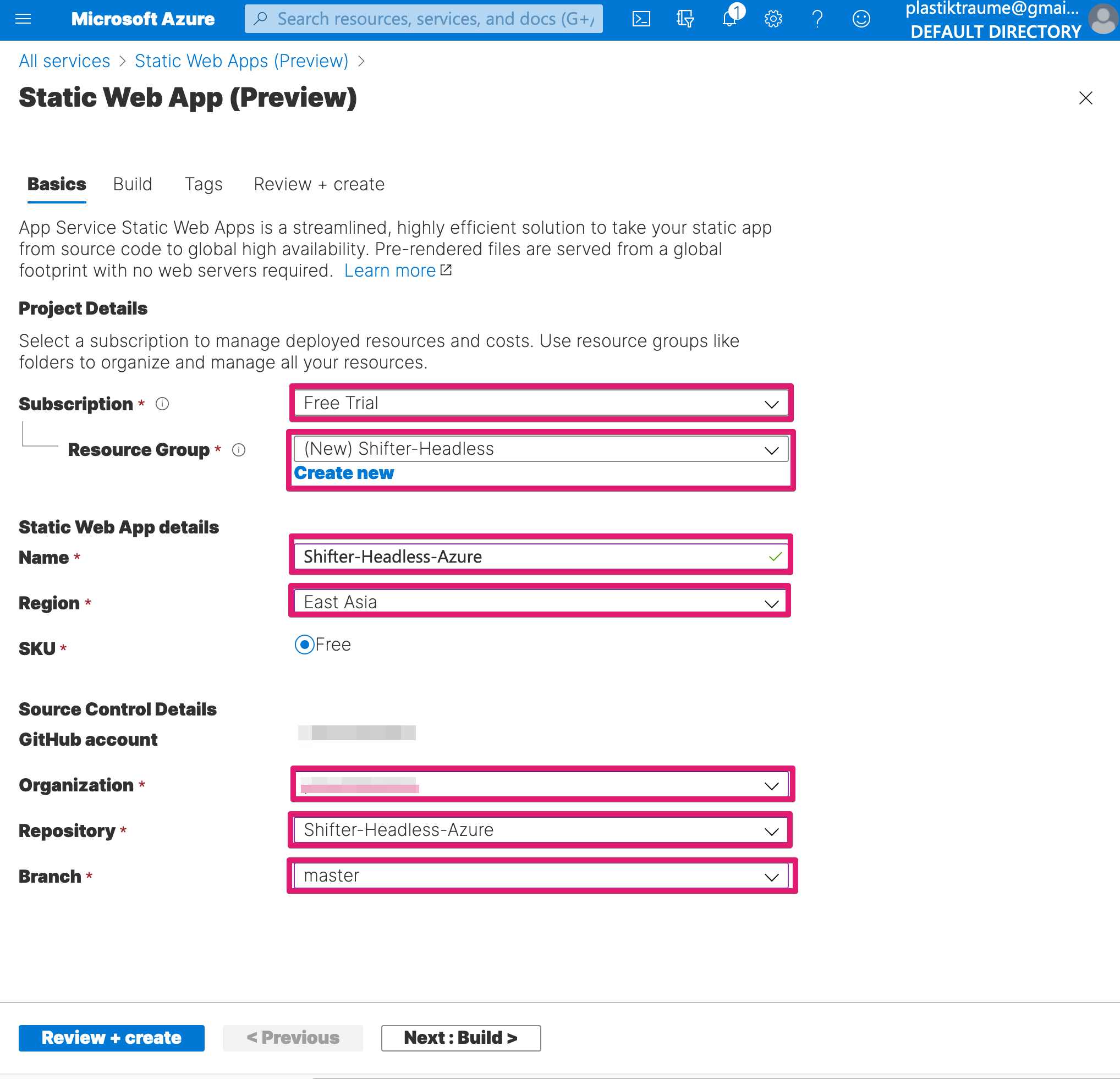
Task: Focus the Name field with Shifter-Headless-Azure
Action: tap(541, 557)
